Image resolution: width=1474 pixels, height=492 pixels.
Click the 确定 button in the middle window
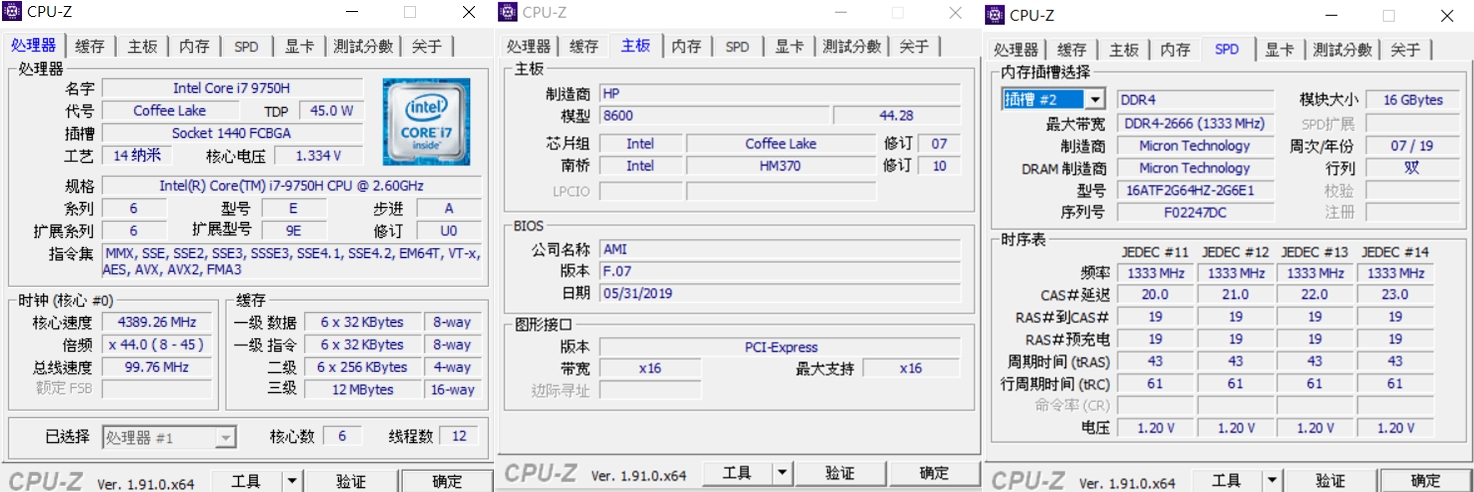click(x=934, y=473)
